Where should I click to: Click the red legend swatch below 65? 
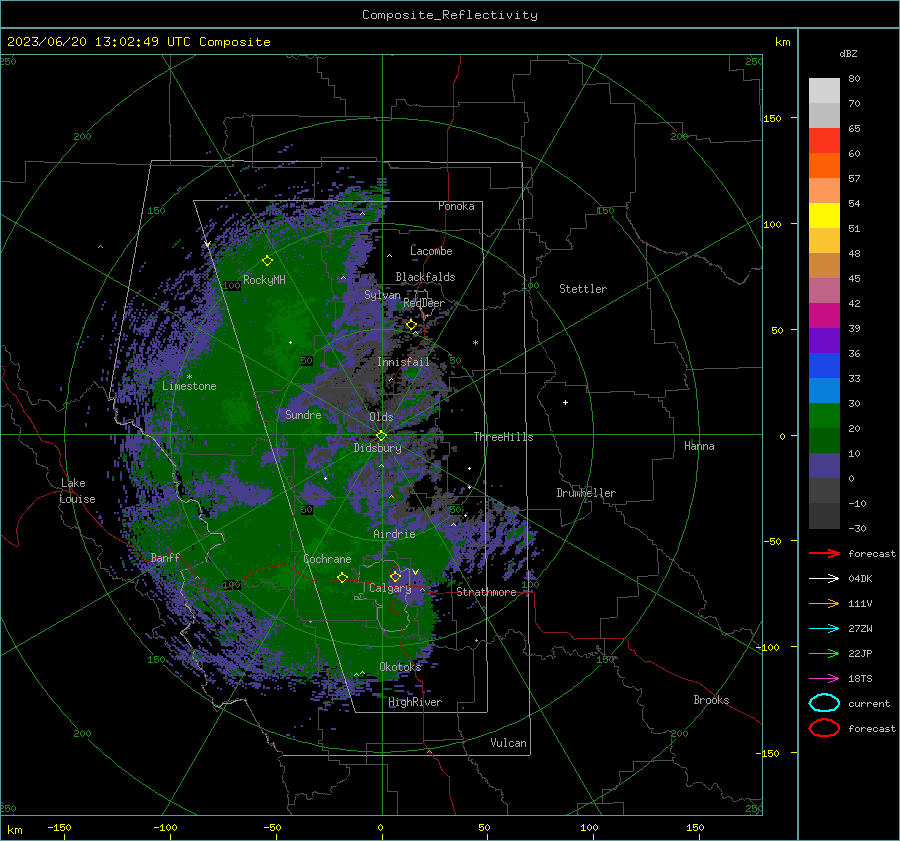tap(824, 140)
